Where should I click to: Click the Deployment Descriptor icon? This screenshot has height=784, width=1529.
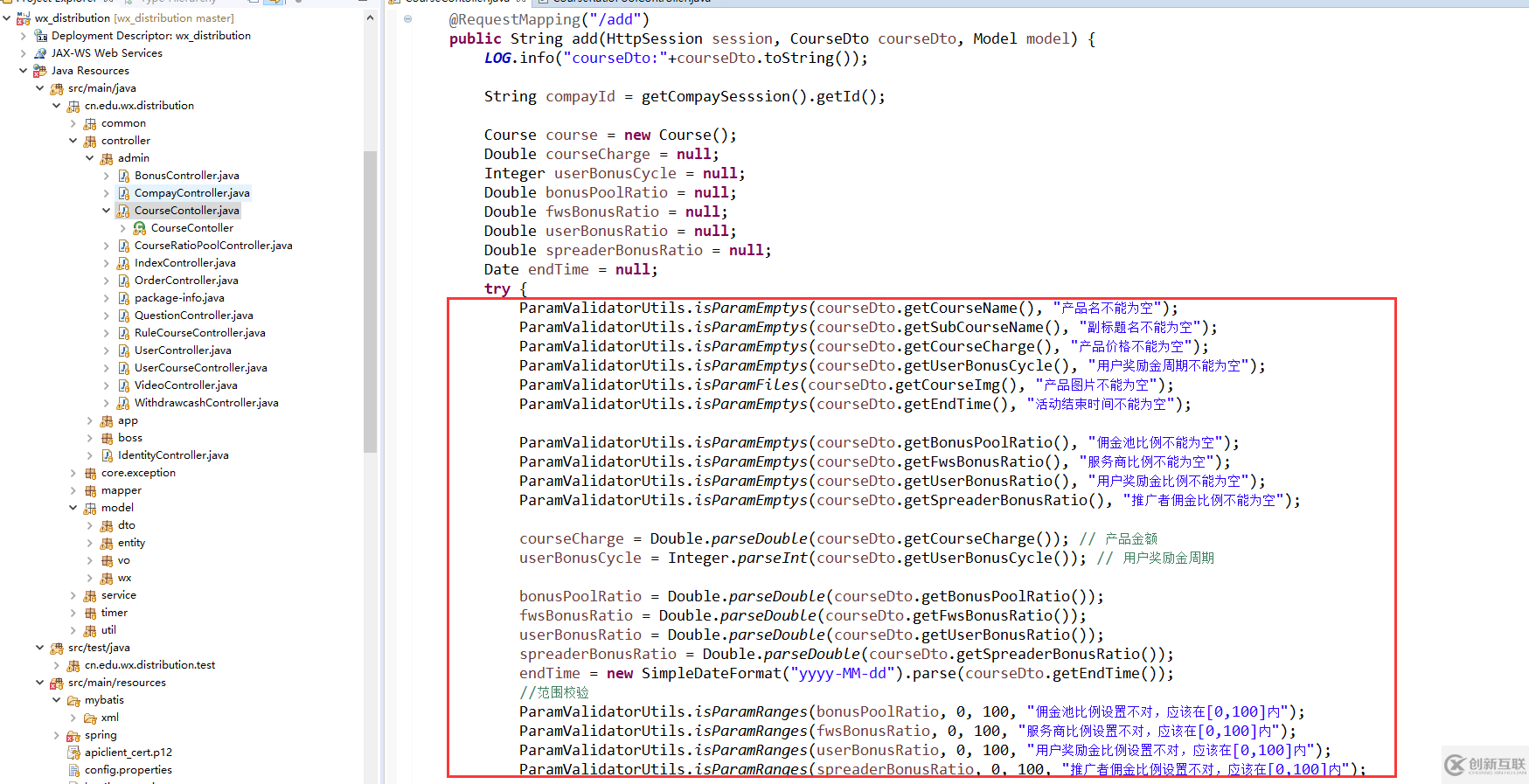click(x=40, y=36)
